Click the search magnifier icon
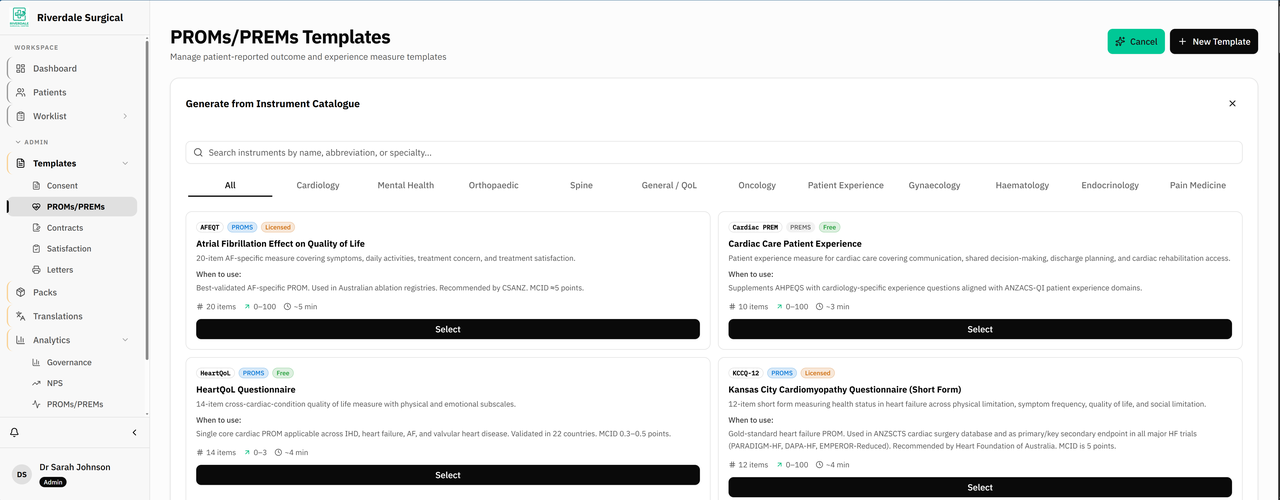 coord(199,153)
